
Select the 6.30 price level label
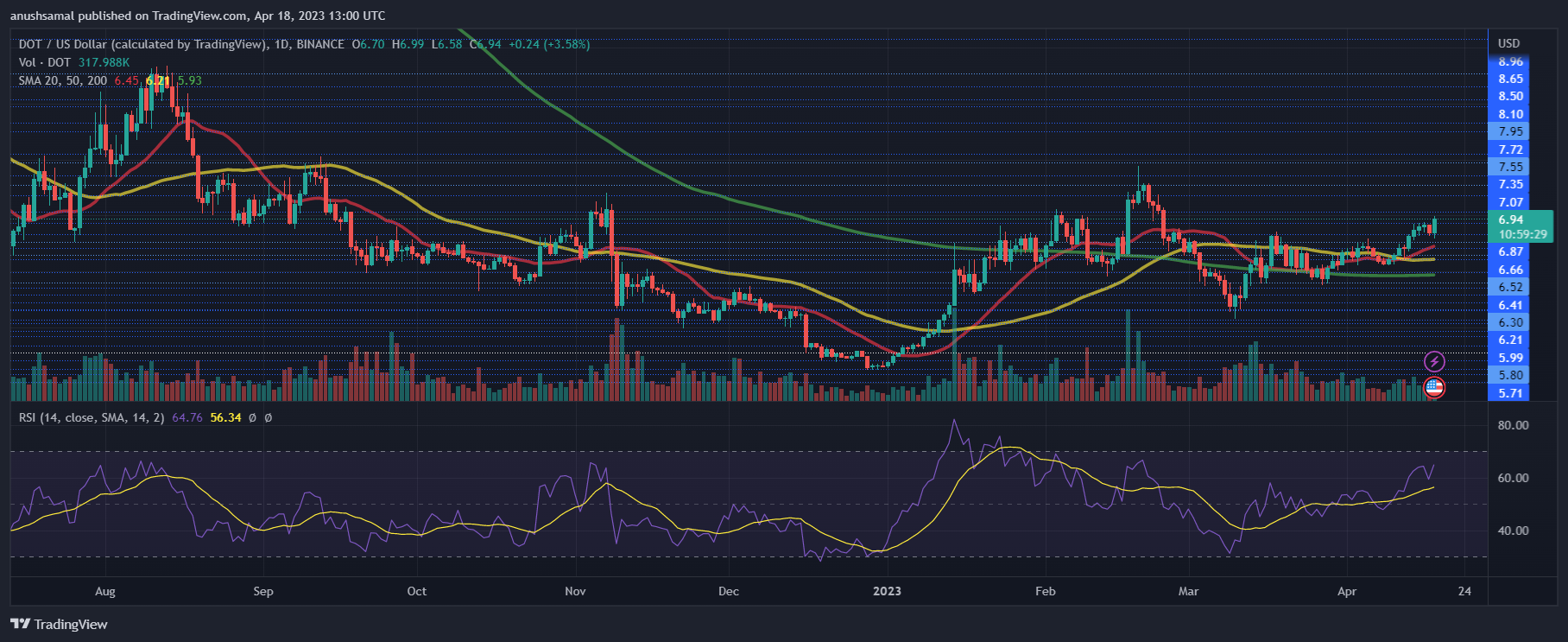pos(1510,322)
